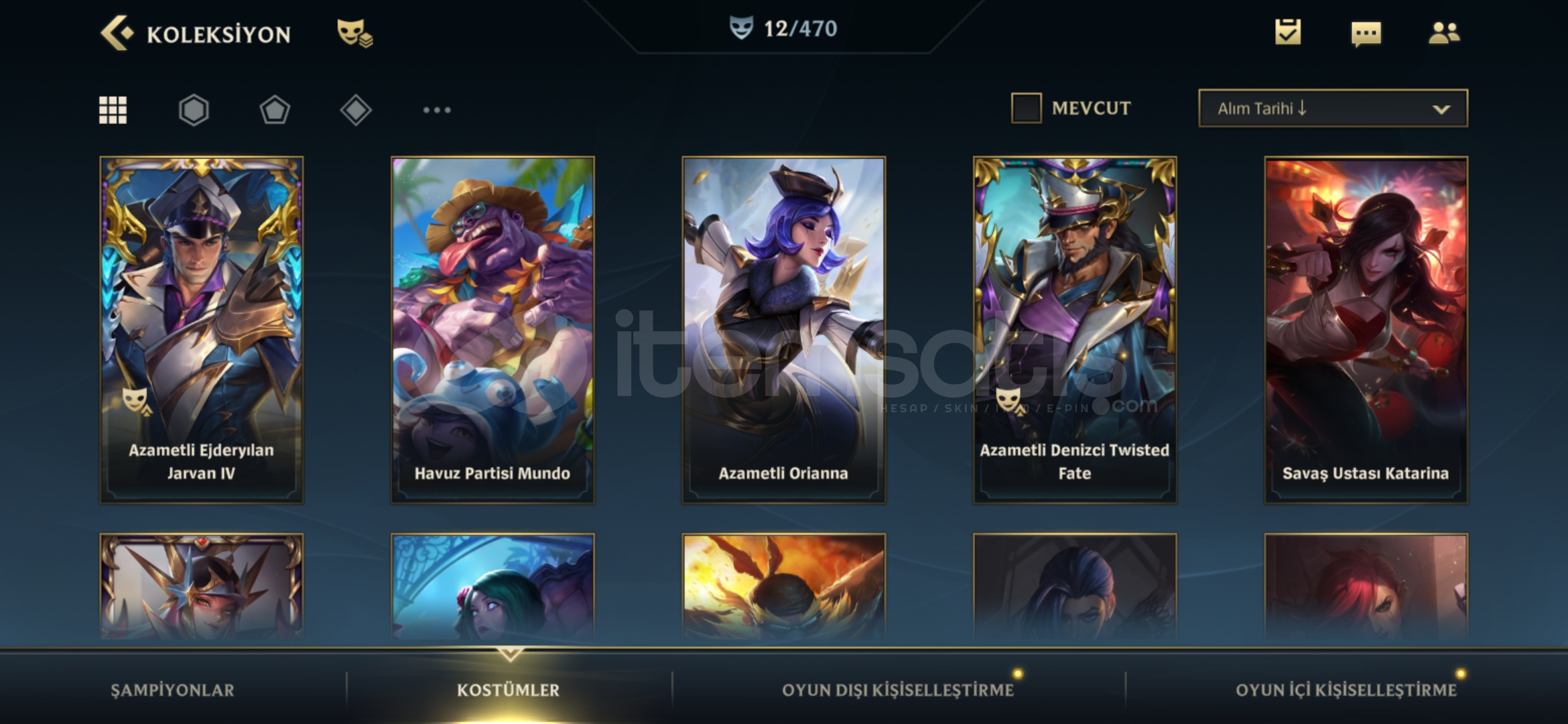
Task: Switch to the ŞAMPİYONLAR tab
Action: (x=173, y=690)
